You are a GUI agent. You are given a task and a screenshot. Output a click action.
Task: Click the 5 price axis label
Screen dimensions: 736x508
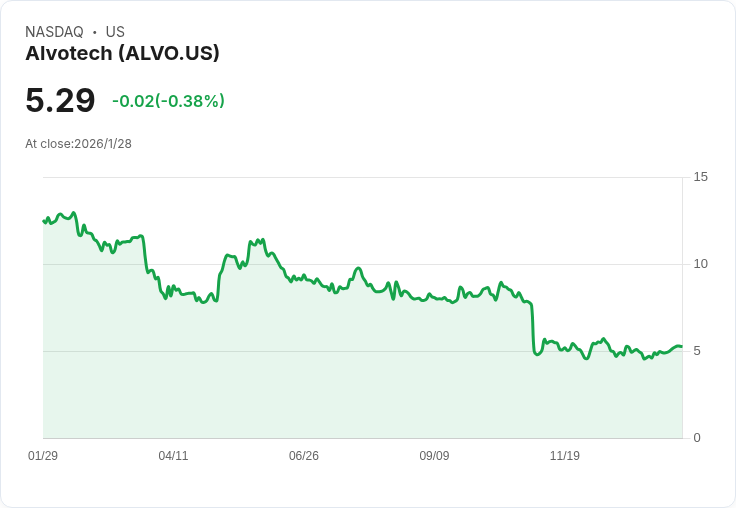[x=697, y=351]
